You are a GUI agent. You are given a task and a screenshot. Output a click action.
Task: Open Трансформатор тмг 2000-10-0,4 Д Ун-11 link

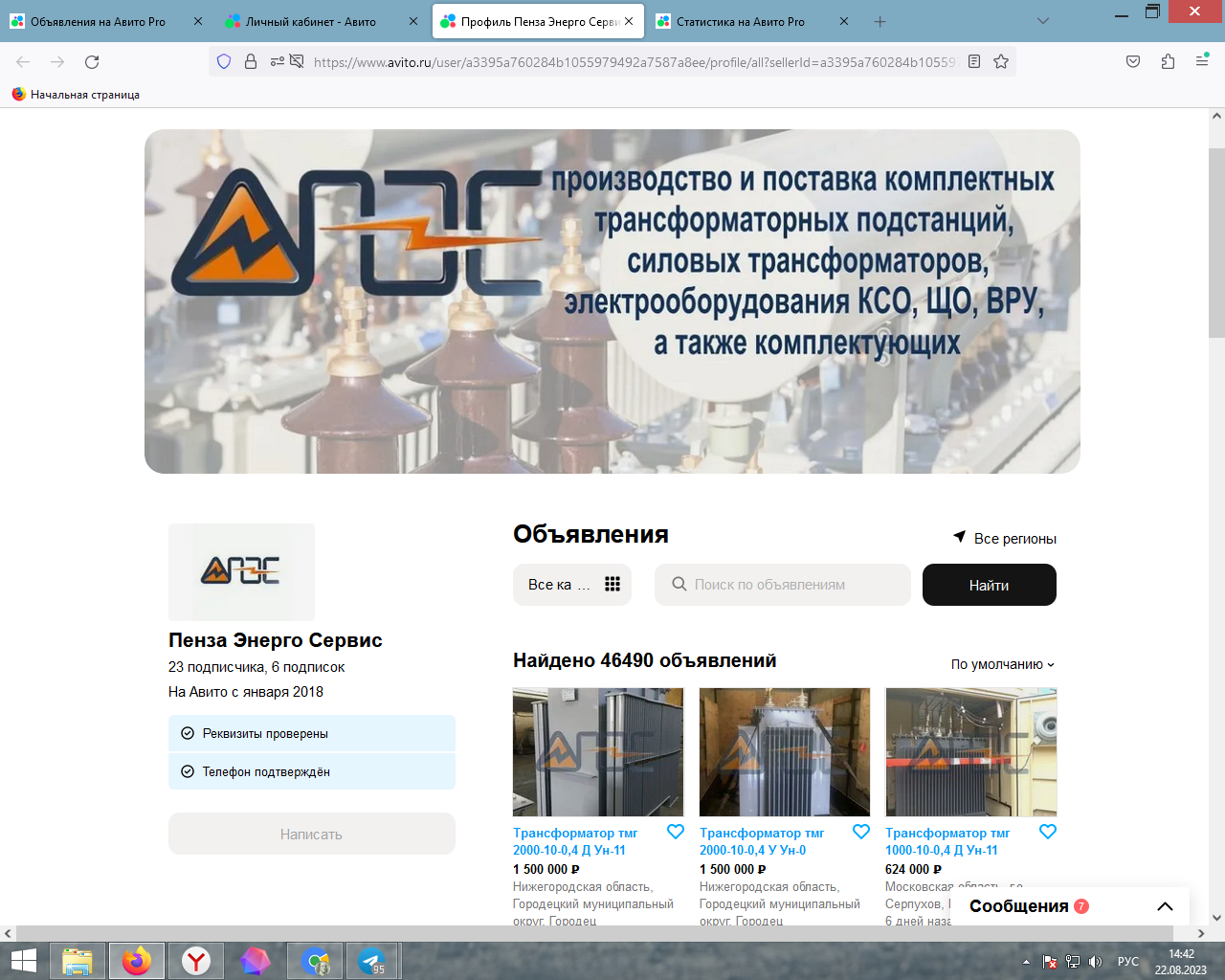point(575,841)
